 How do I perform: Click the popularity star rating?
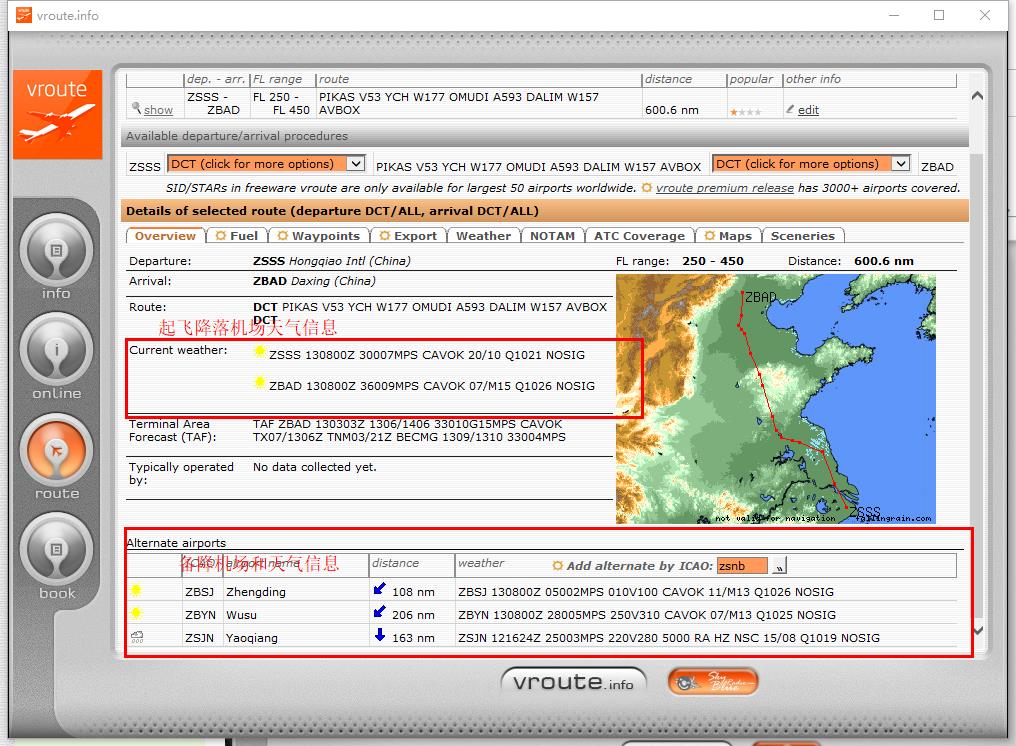pos(745,111)
